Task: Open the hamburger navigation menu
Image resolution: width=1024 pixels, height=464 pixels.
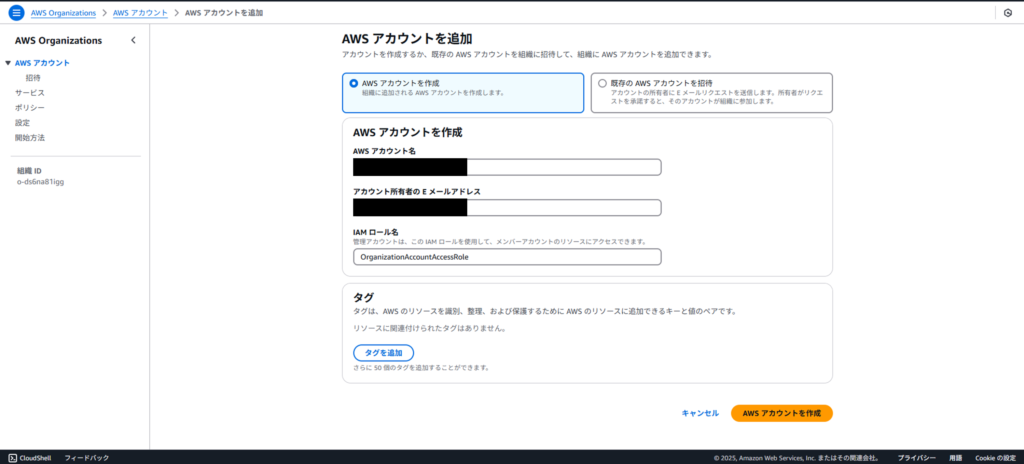Action: coord(16,13)
